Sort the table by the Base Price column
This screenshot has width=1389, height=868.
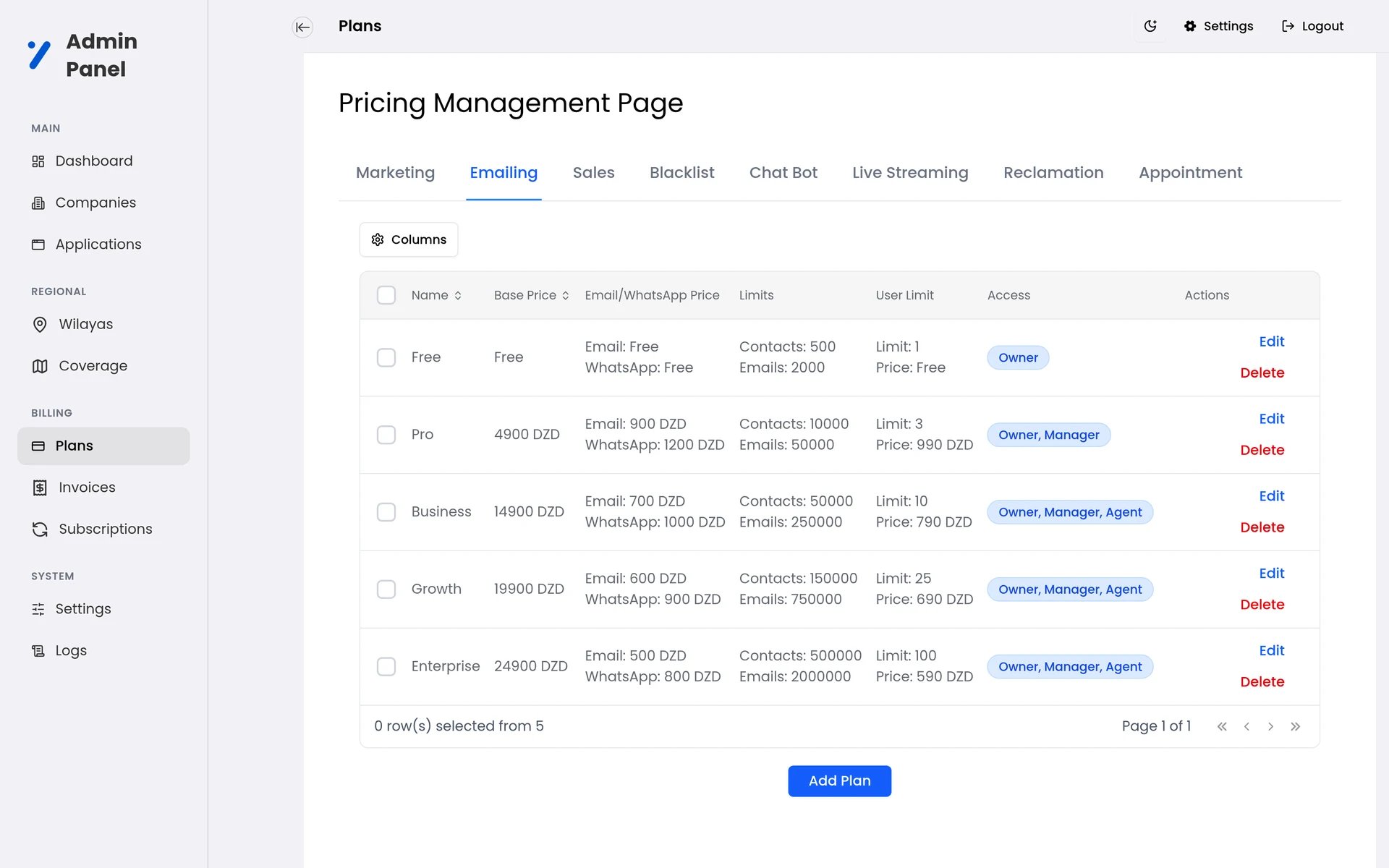[532, 295]
